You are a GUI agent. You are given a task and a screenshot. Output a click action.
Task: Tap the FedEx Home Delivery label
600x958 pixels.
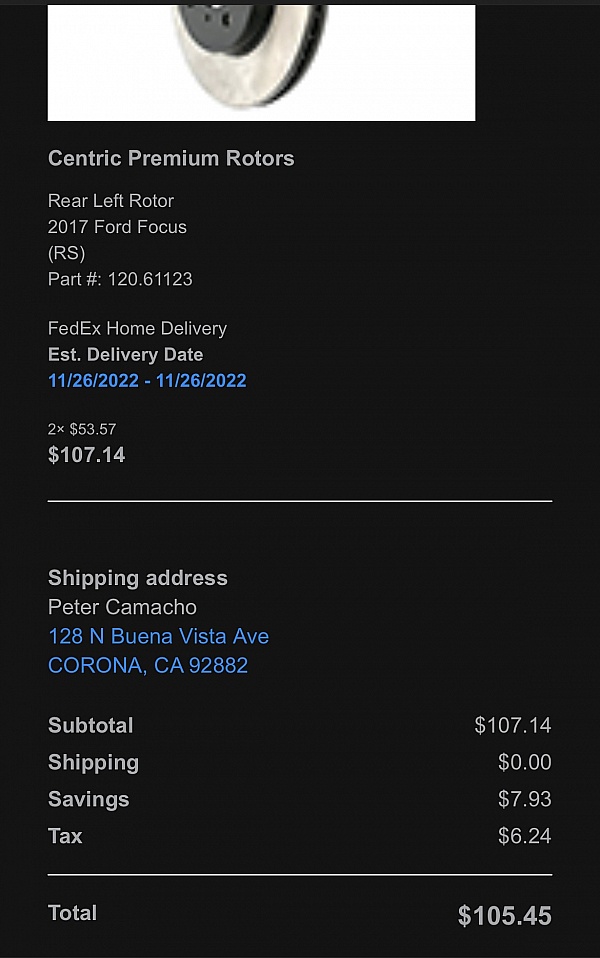(x=137, y=328)
